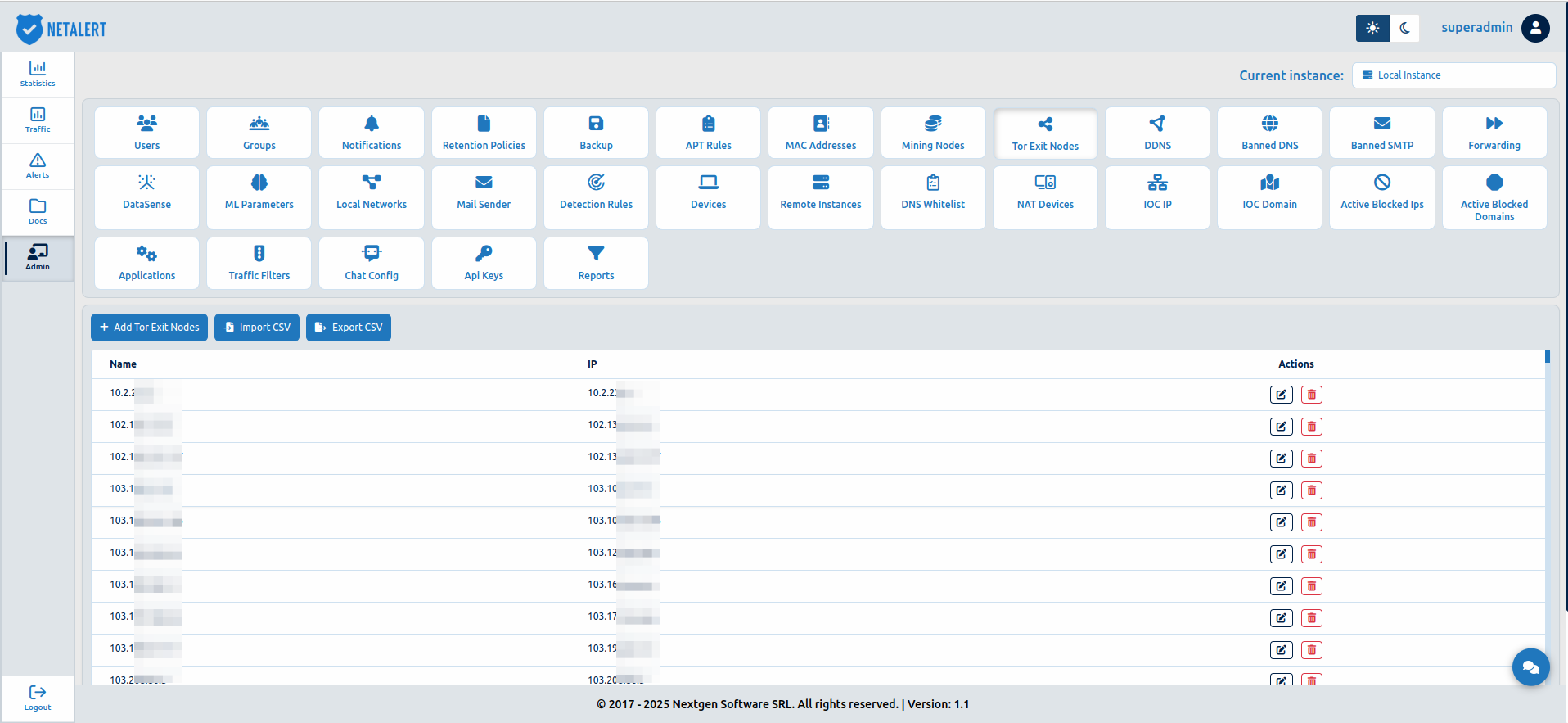Select the Tor Exit Nodes tile
Image resolution: width=1568 pixels, height=723 pixels.
[x=1045, y=133]
